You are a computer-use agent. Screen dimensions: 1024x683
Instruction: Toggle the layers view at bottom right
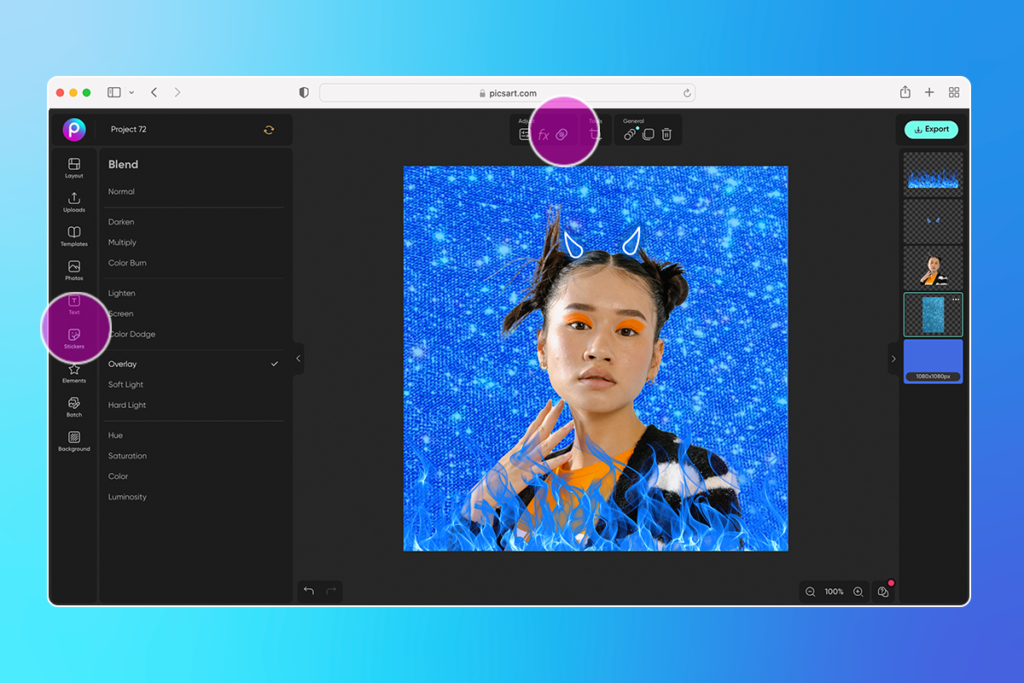883,591
